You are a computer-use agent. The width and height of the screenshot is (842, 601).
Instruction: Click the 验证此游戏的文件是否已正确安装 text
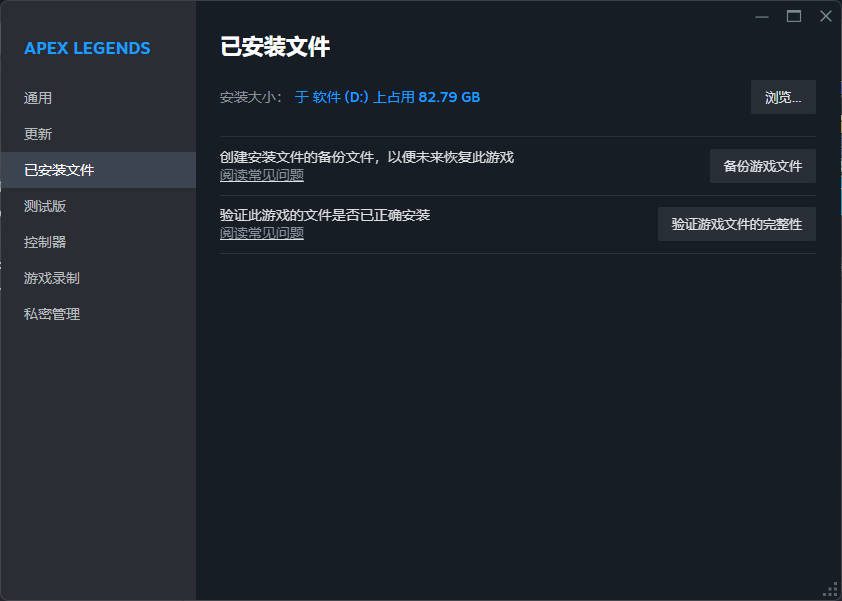325,215
